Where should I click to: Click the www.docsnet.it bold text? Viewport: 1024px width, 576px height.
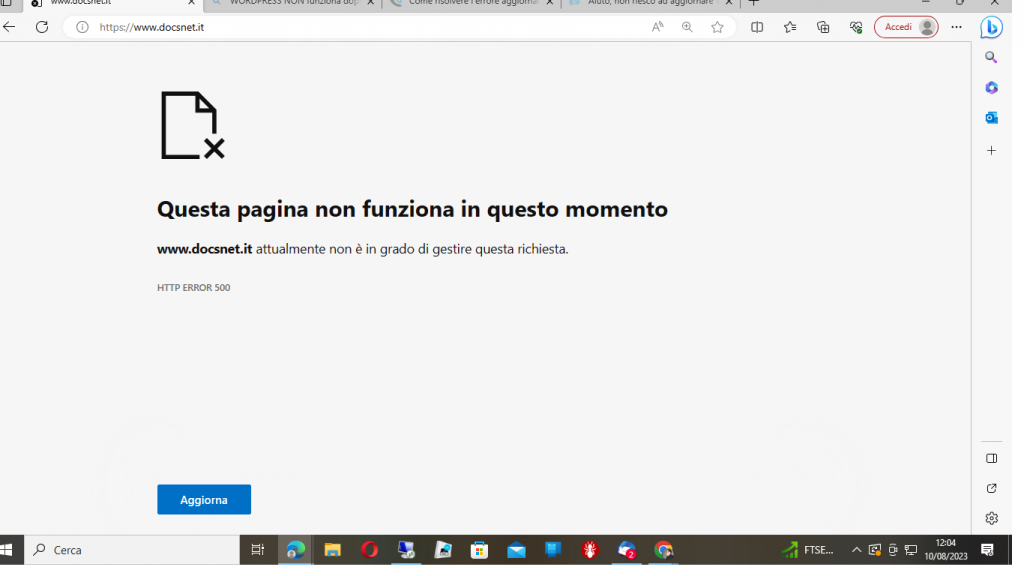pos(204,249)
